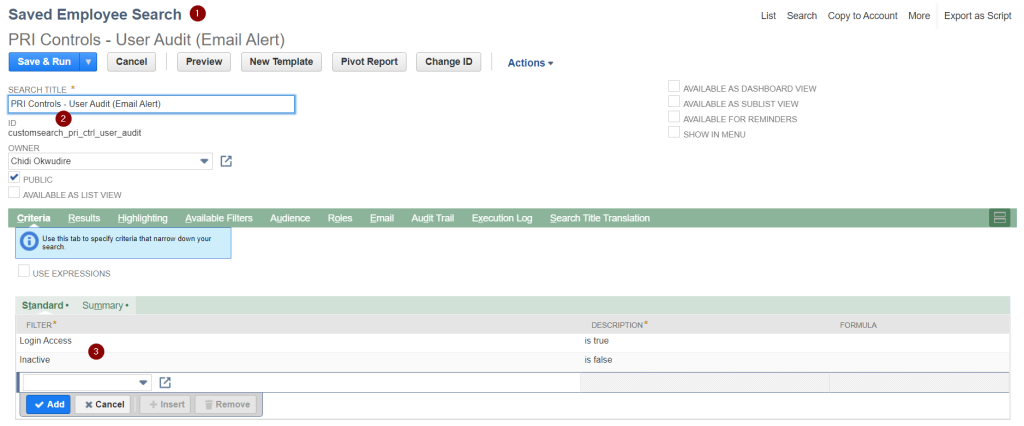Click the Add filter button

(48, 404)
